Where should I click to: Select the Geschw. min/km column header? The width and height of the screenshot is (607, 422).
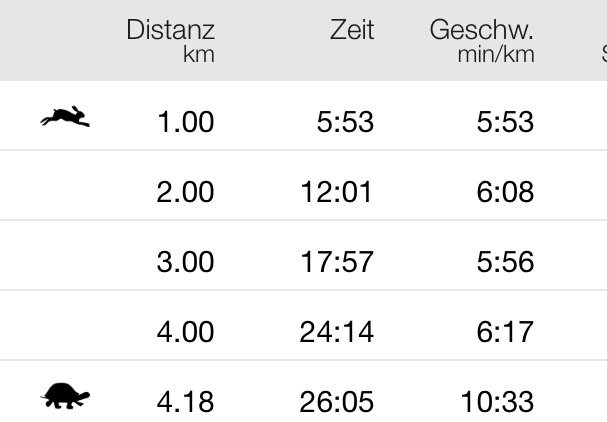point(482,40)
